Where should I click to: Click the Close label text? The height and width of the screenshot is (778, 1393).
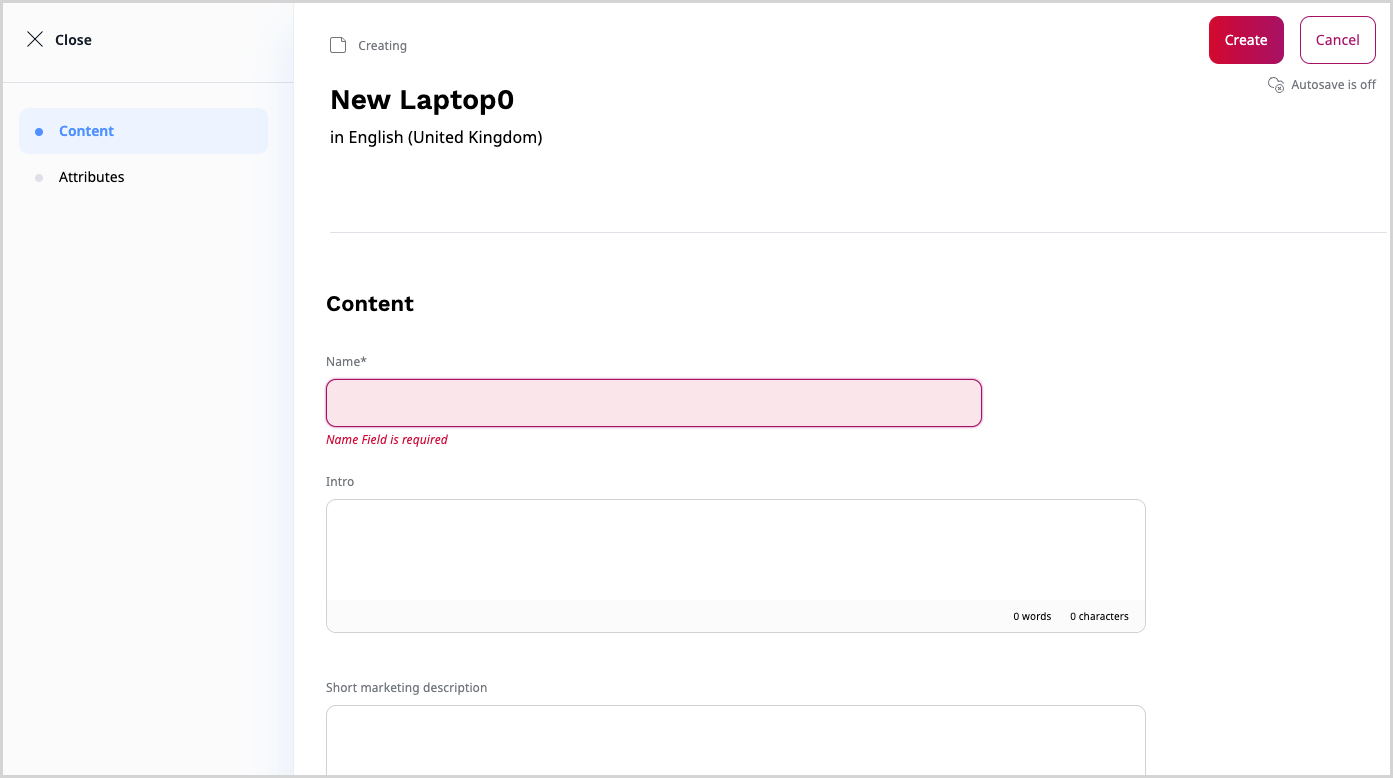pos(73,40)
